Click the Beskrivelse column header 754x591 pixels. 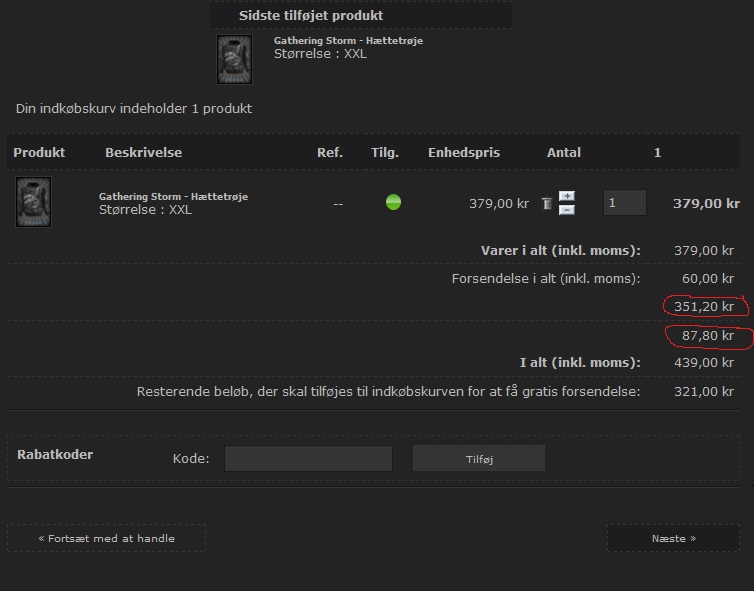(x=144, y=152)
